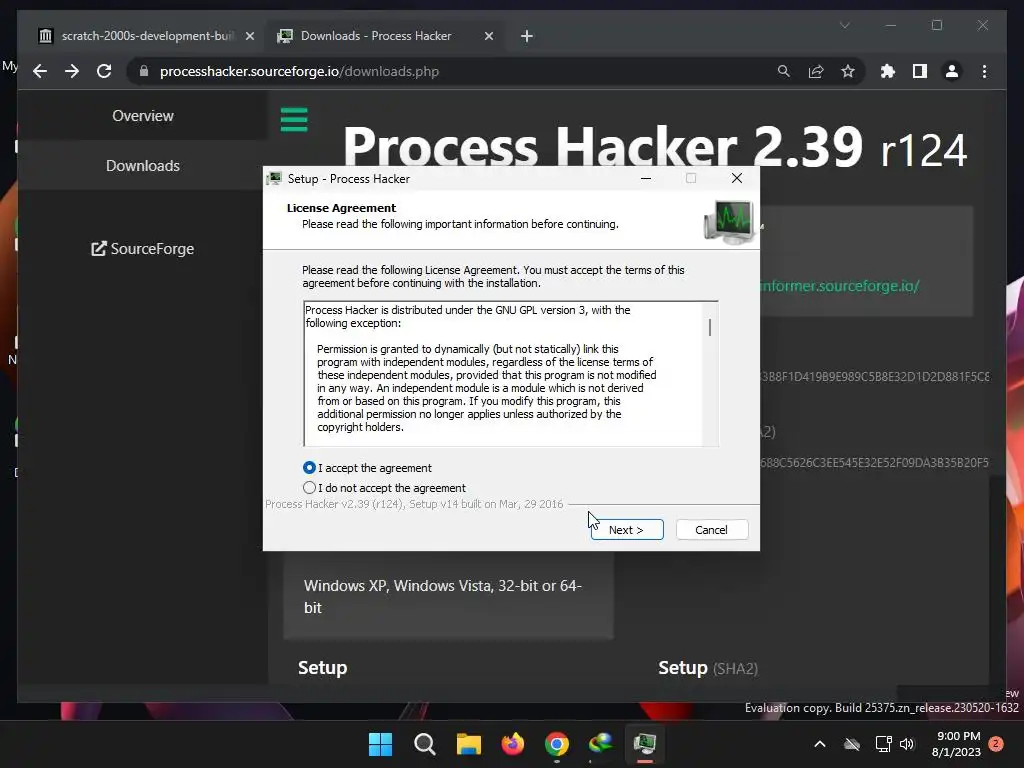Toggle the green hamburger menu
This screenshot has height=768, width=1024.
[294, 120]
